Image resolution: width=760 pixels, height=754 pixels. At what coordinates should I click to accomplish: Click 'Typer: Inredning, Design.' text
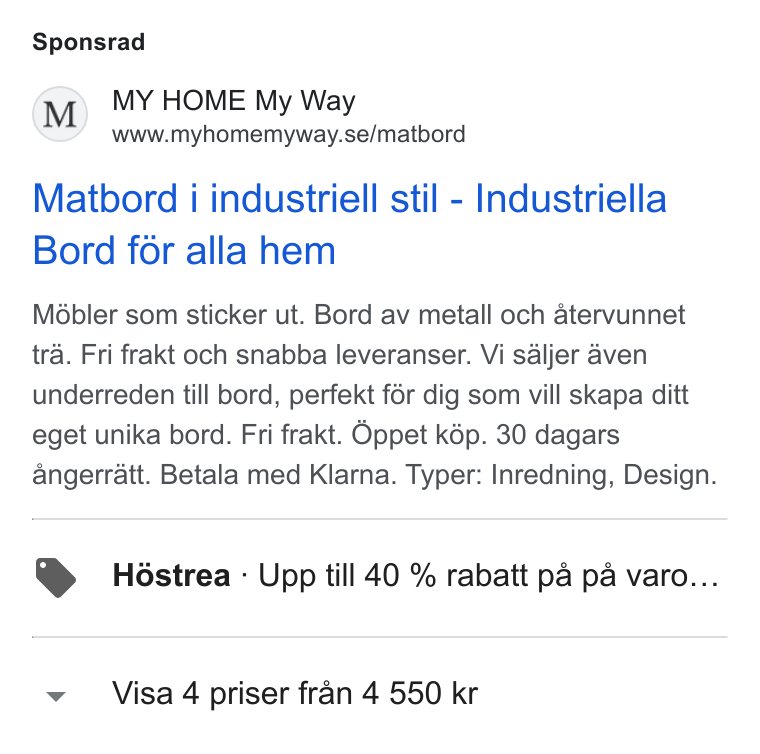[x=561, y=475]
